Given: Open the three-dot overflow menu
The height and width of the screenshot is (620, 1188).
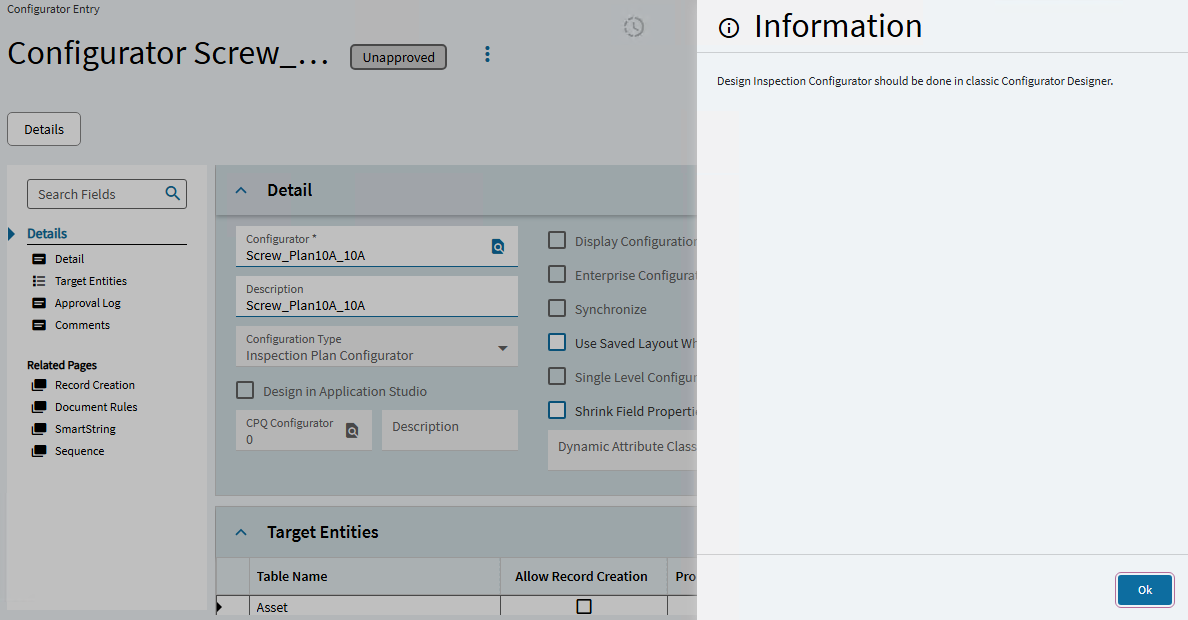Looking at the screenshot, I should pyautogui.click(x=487, y=54).
